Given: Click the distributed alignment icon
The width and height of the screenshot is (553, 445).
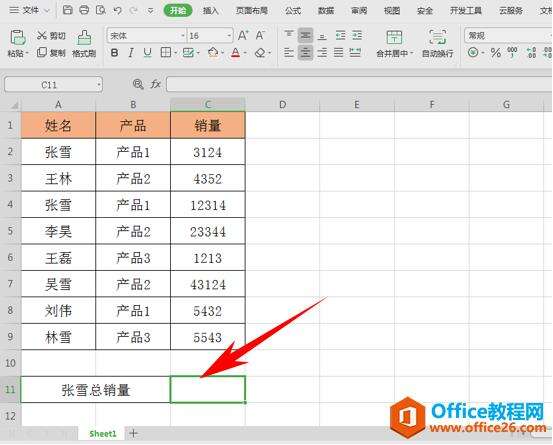Looking at the screenshot, I should [x=355, y=53].
